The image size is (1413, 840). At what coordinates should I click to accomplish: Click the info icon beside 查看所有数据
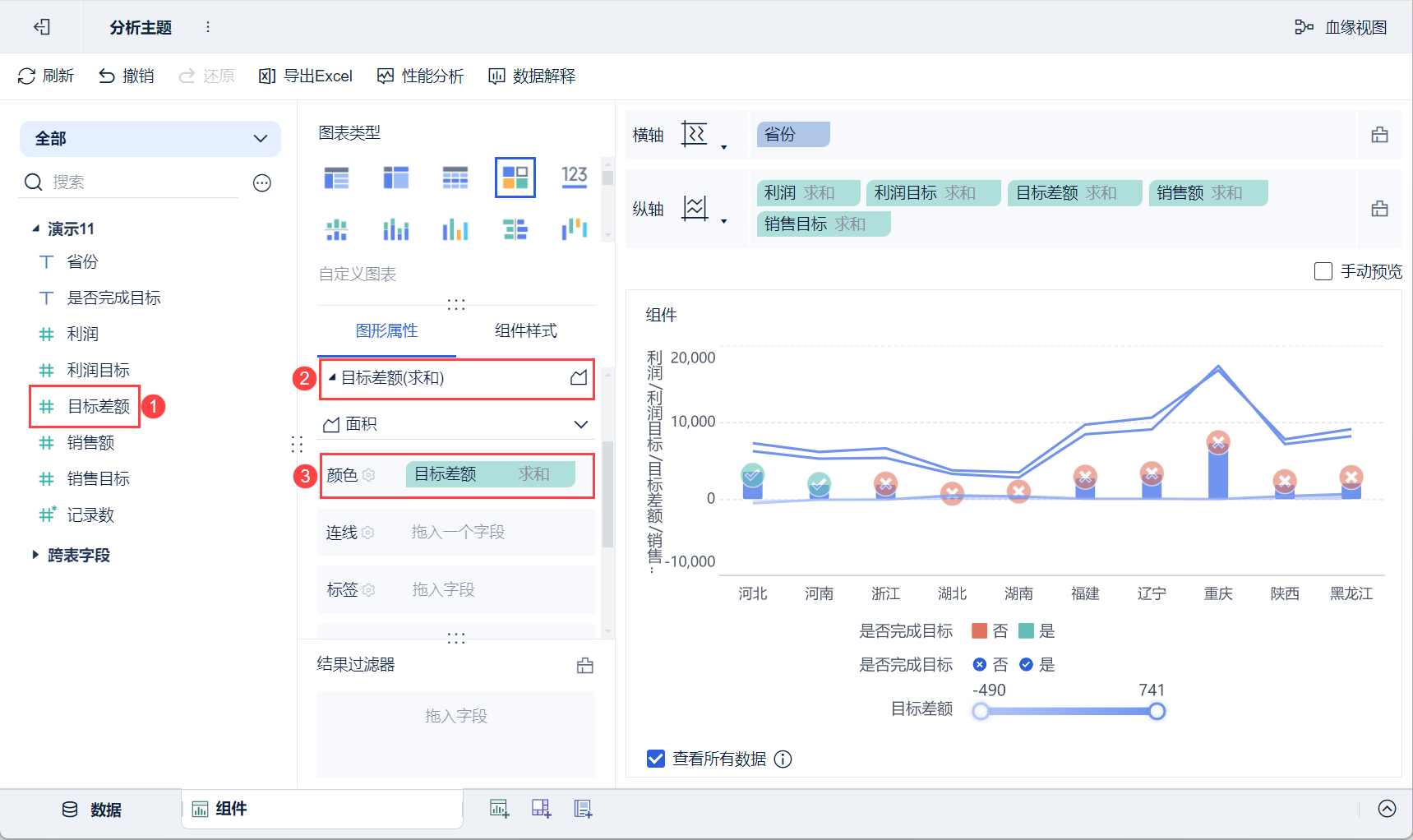(x=783, y=759)
